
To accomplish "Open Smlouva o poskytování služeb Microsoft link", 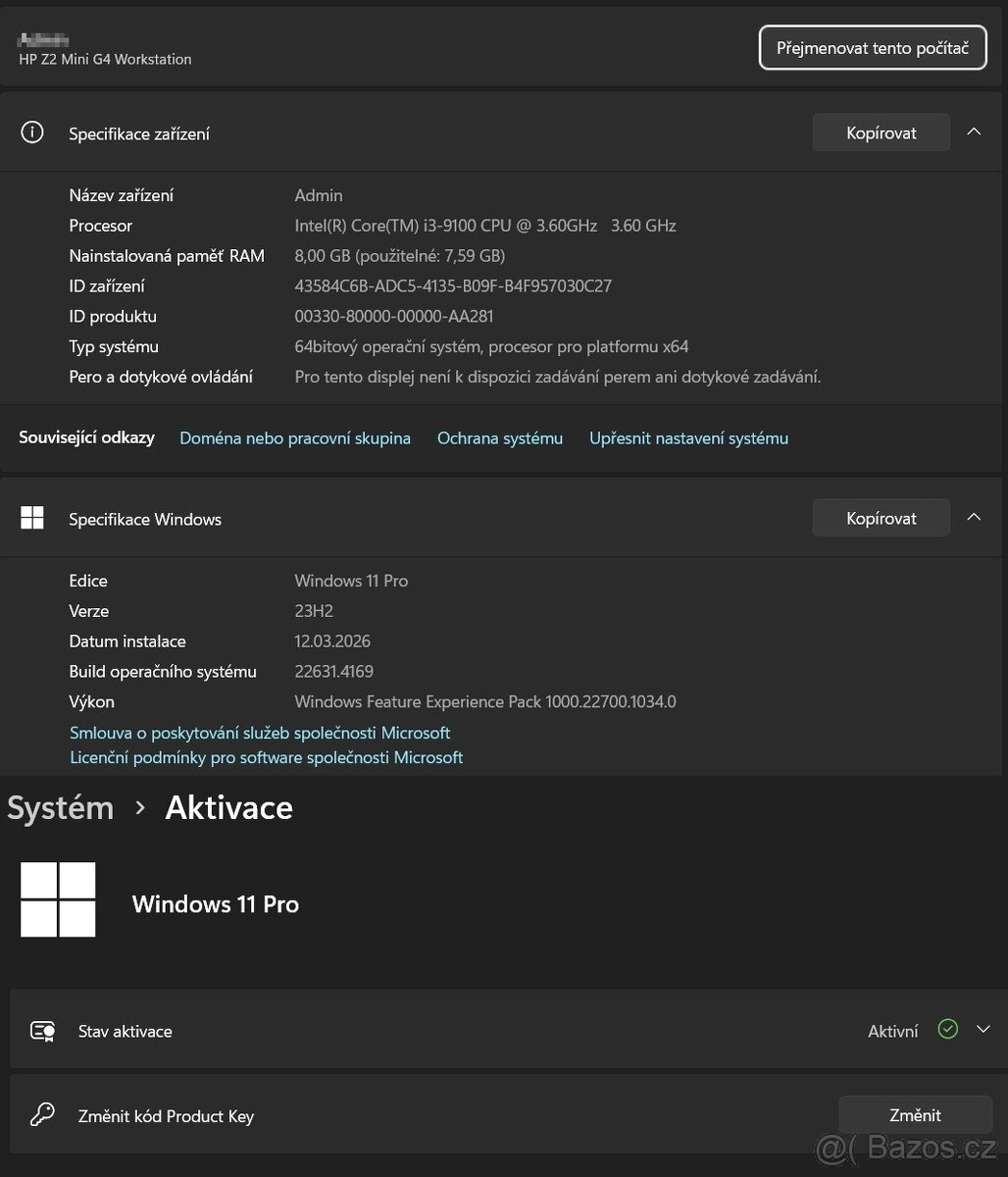I will pyautogui.click(x=260, y=733).
